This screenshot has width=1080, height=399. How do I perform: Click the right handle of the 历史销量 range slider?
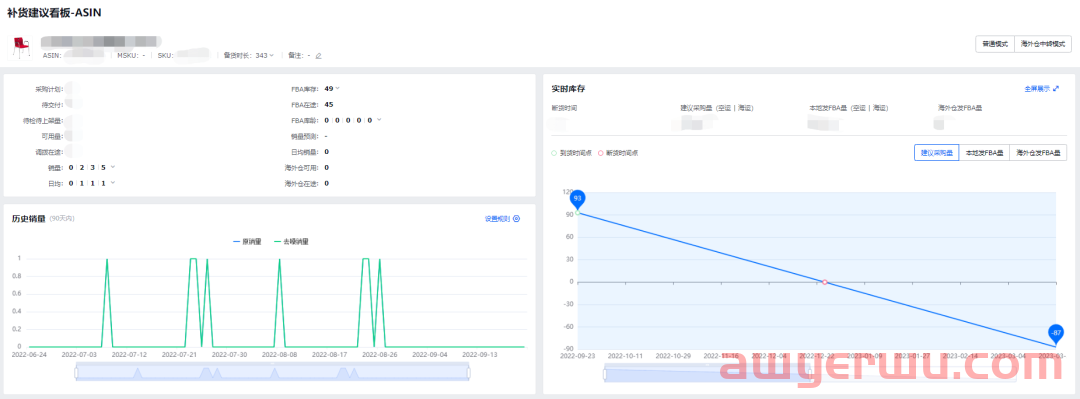click(x=470, y=373)
